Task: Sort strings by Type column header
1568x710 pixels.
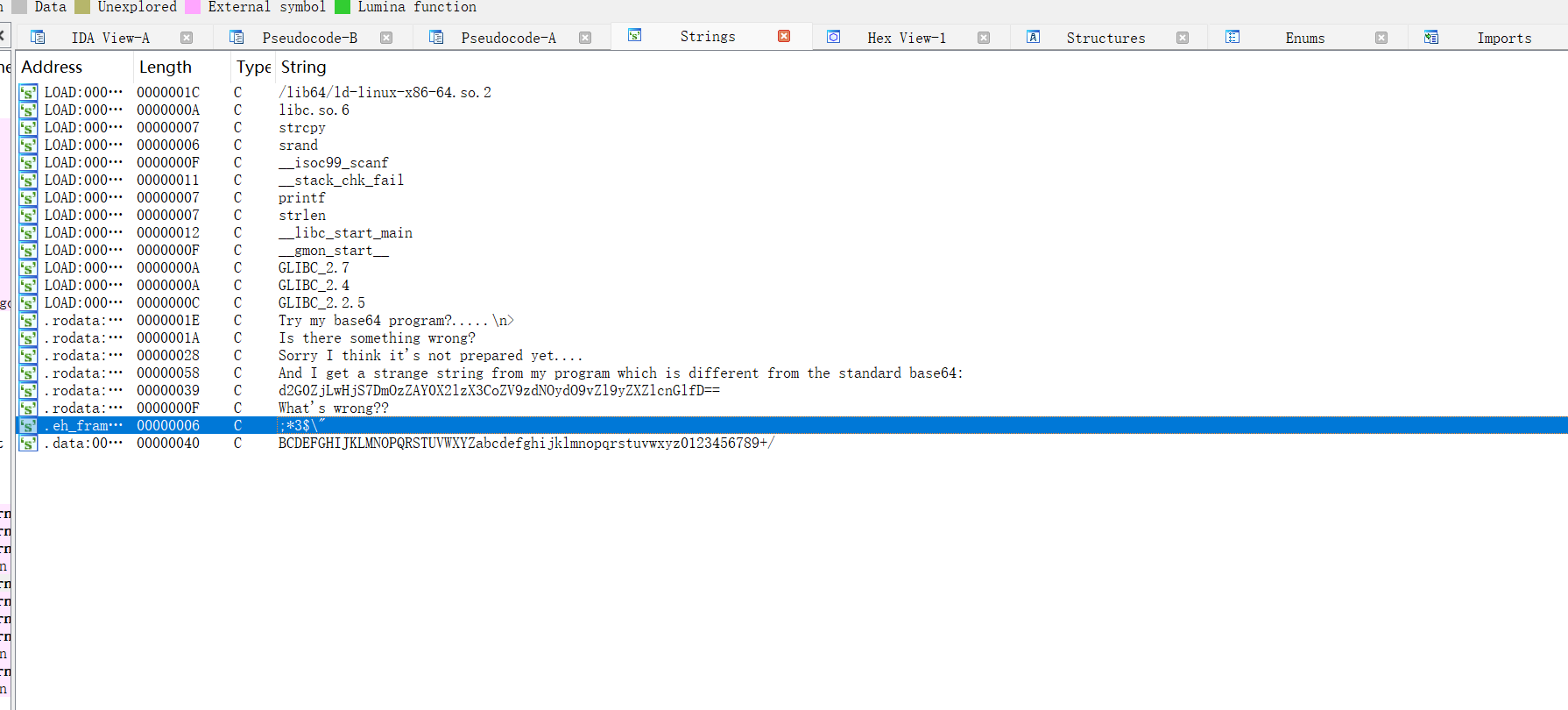Action: (x=254, y=67)
